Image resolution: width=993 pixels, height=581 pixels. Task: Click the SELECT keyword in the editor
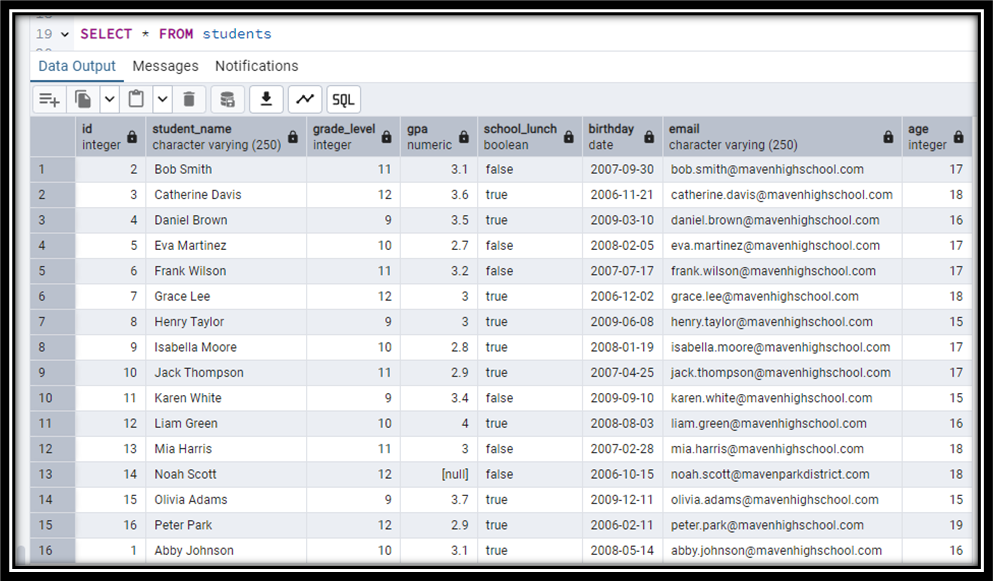[106, 34]
